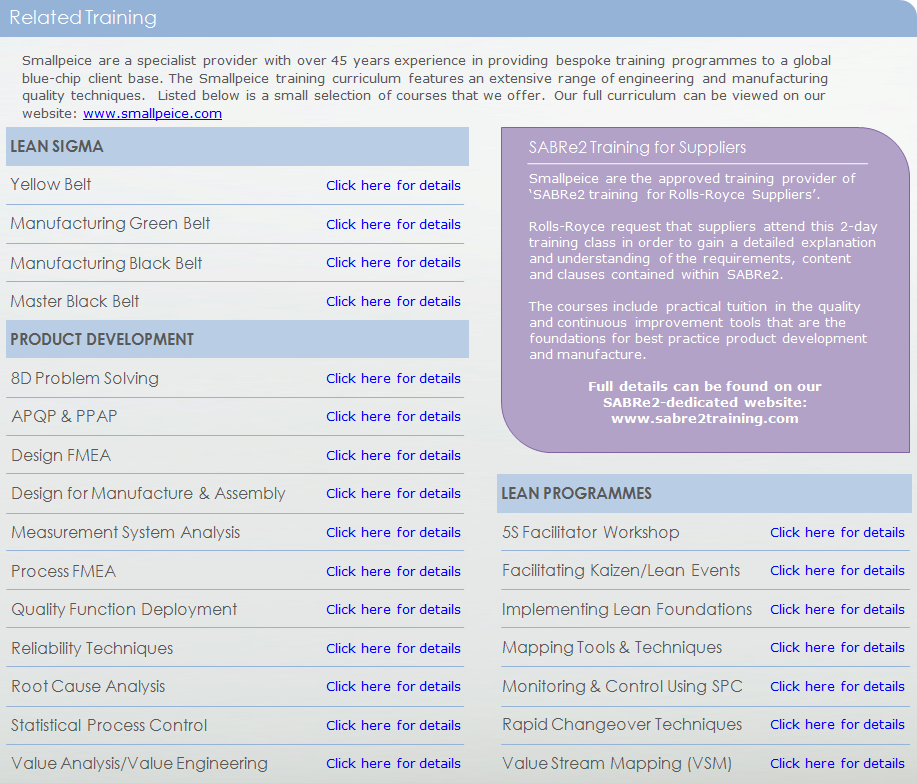Open Master Black Belt details link

393,301
